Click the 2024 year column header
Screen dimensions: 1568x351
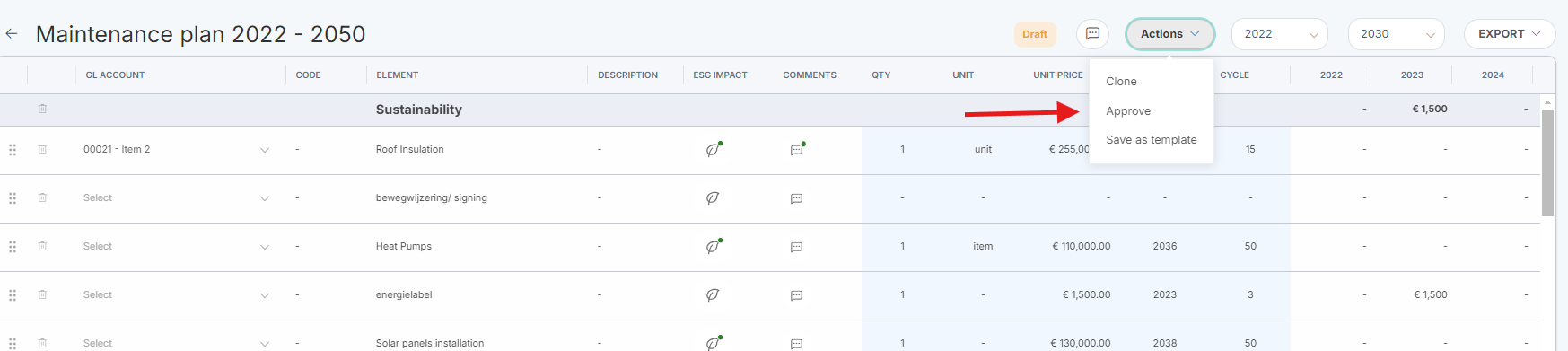click(1493, 75)
